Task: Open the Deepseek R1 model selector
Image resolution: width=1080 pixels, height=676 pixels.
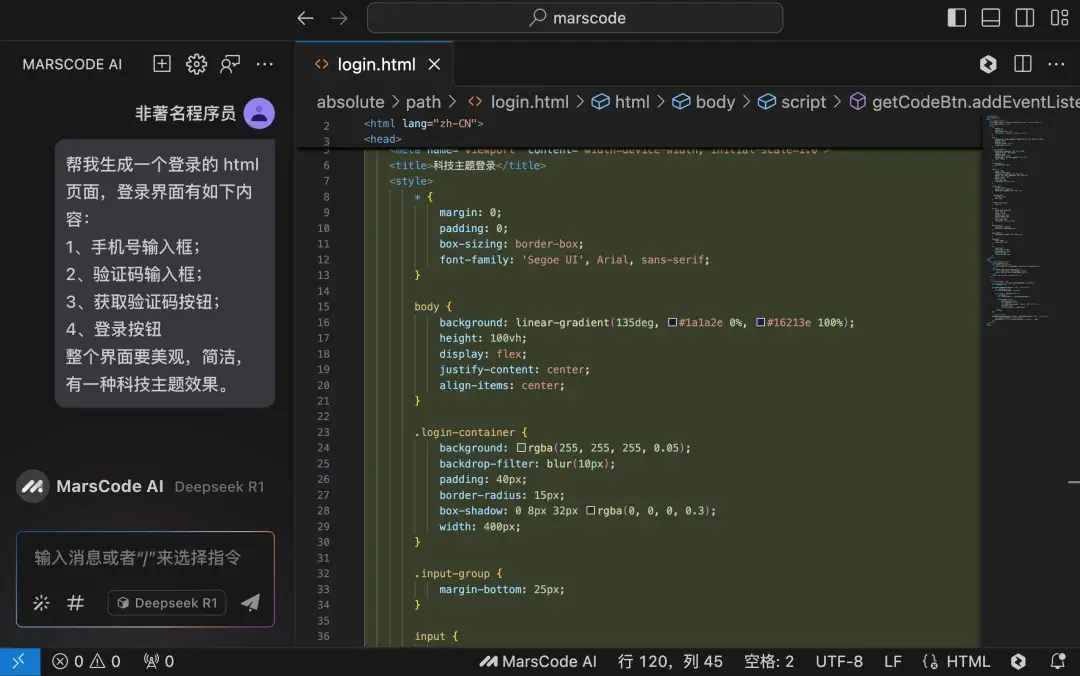Action: point(166,603)
